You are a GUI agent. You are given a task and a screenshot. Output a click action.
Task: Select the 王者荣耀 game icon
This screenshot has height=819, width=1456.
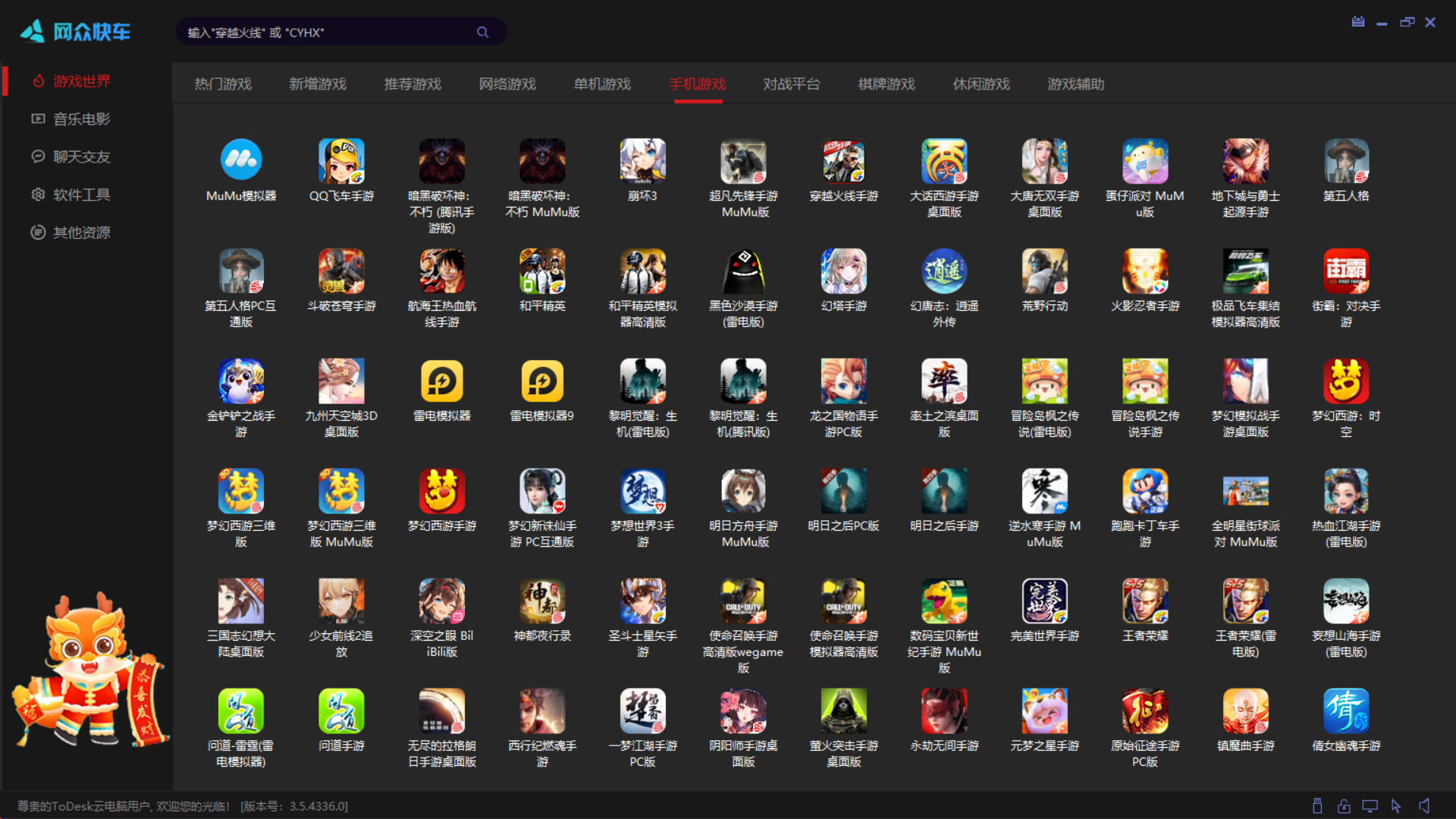(1145, 601)
